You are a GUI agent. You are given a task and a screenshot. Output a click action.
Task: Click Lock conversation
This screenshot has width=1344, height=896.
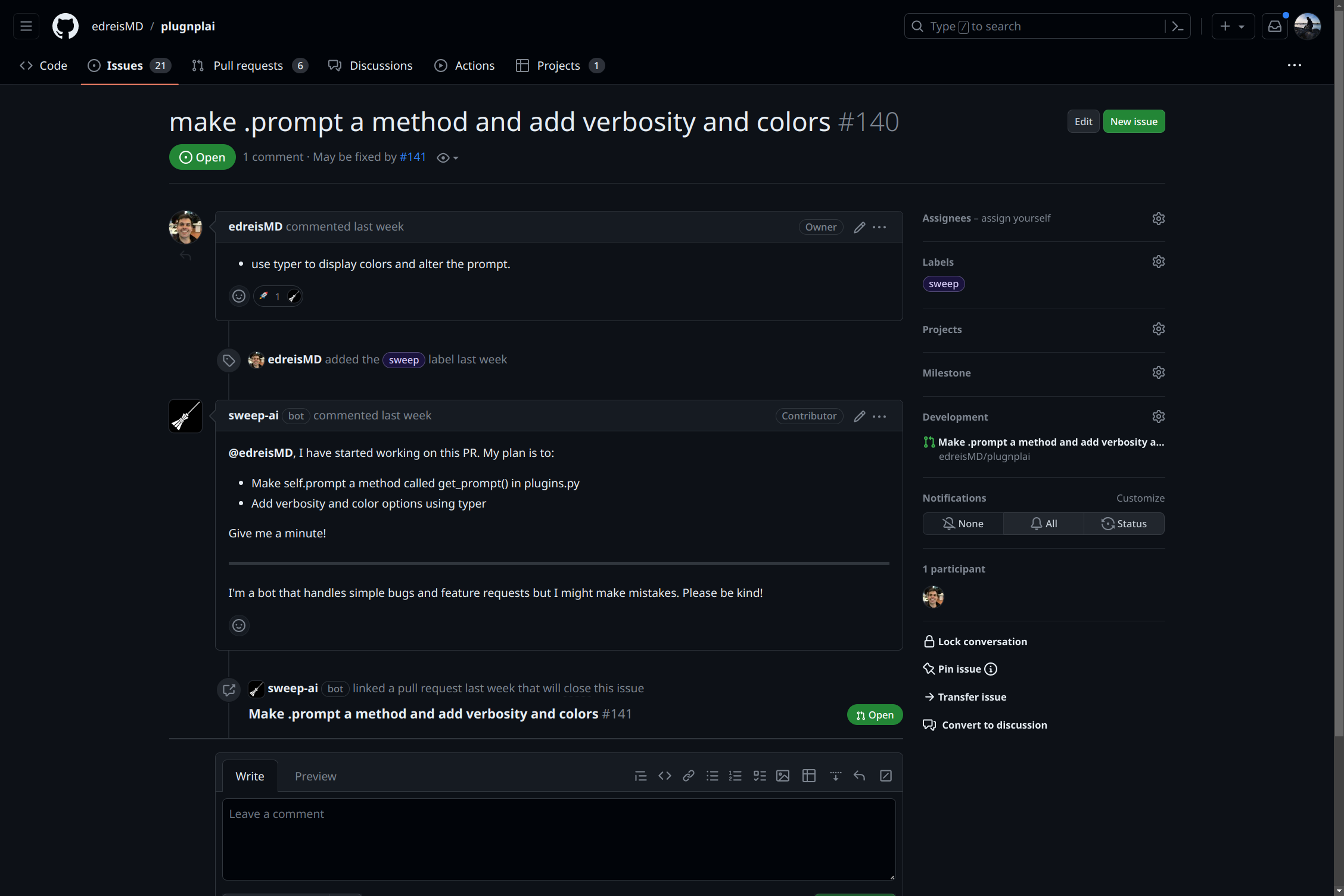pos(975,642)
